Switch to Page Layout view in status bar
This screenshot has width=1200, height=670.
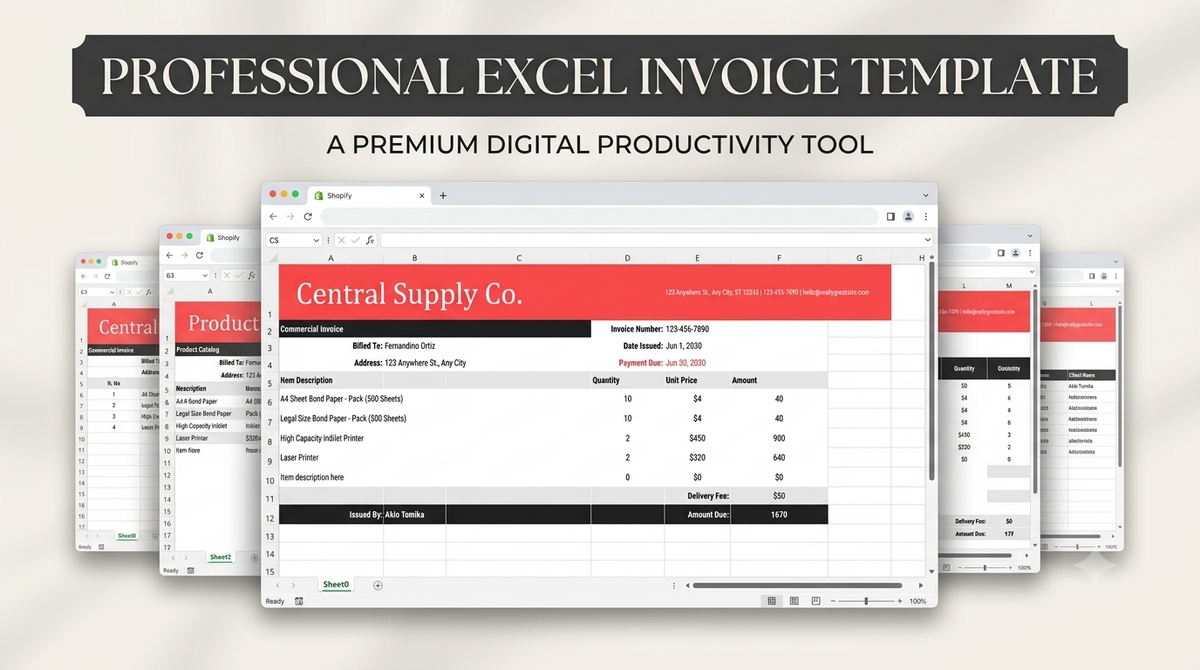794,601
